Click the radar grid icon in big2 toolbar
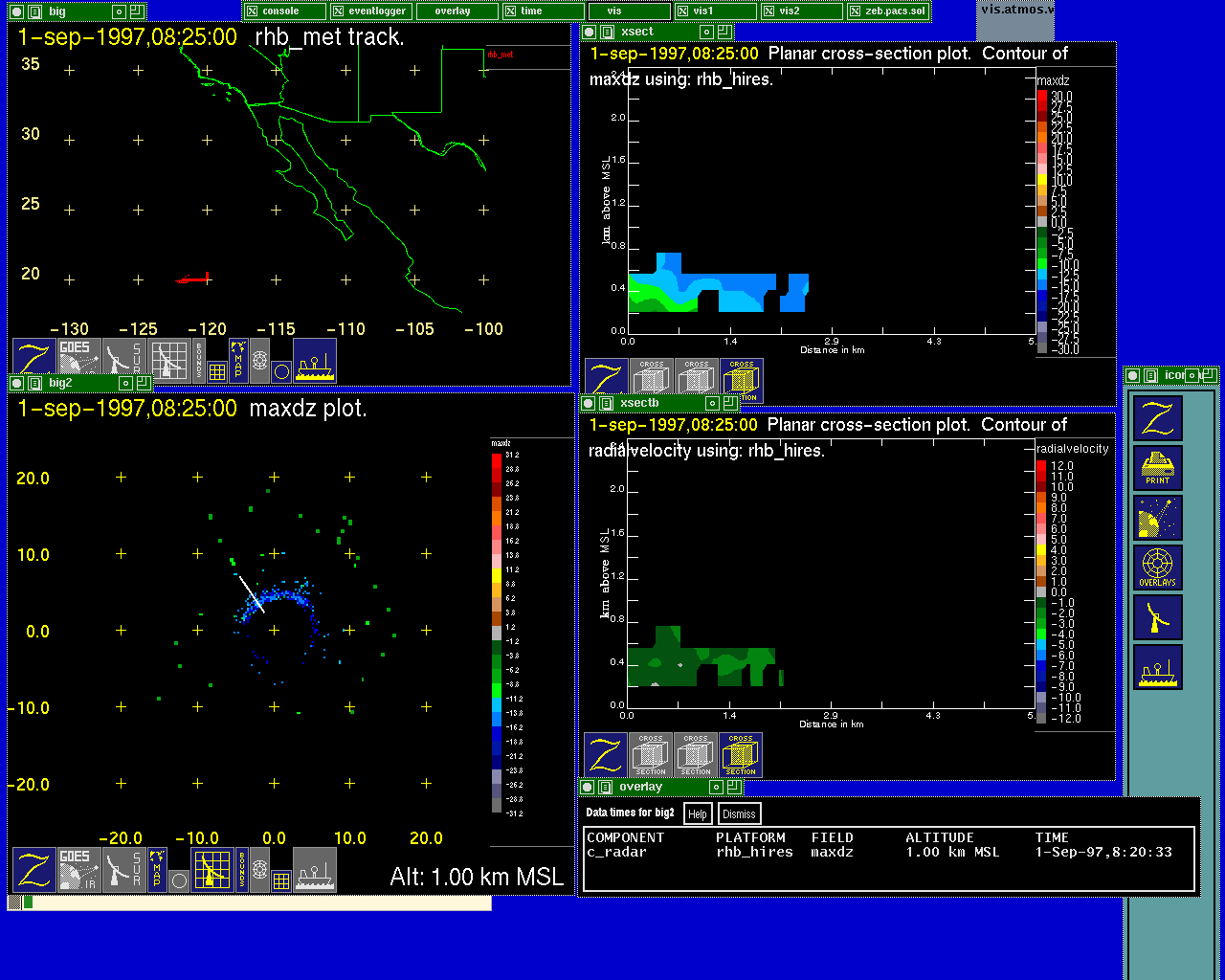 pos(212,869)
